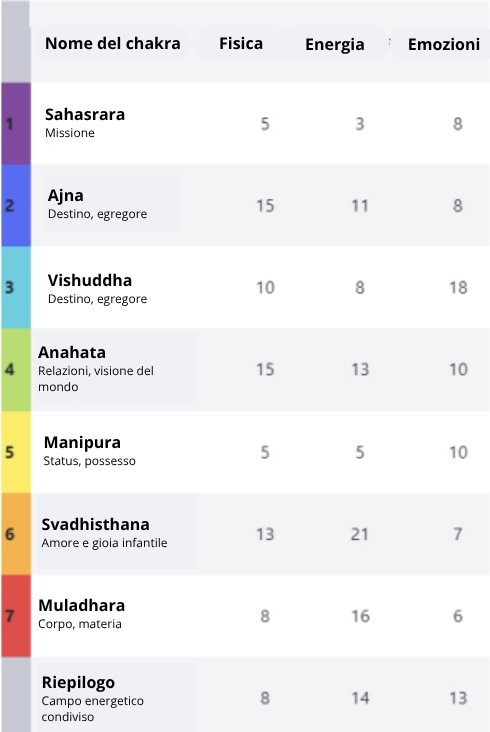Click the Nome del chakra column header

(112, 43)
